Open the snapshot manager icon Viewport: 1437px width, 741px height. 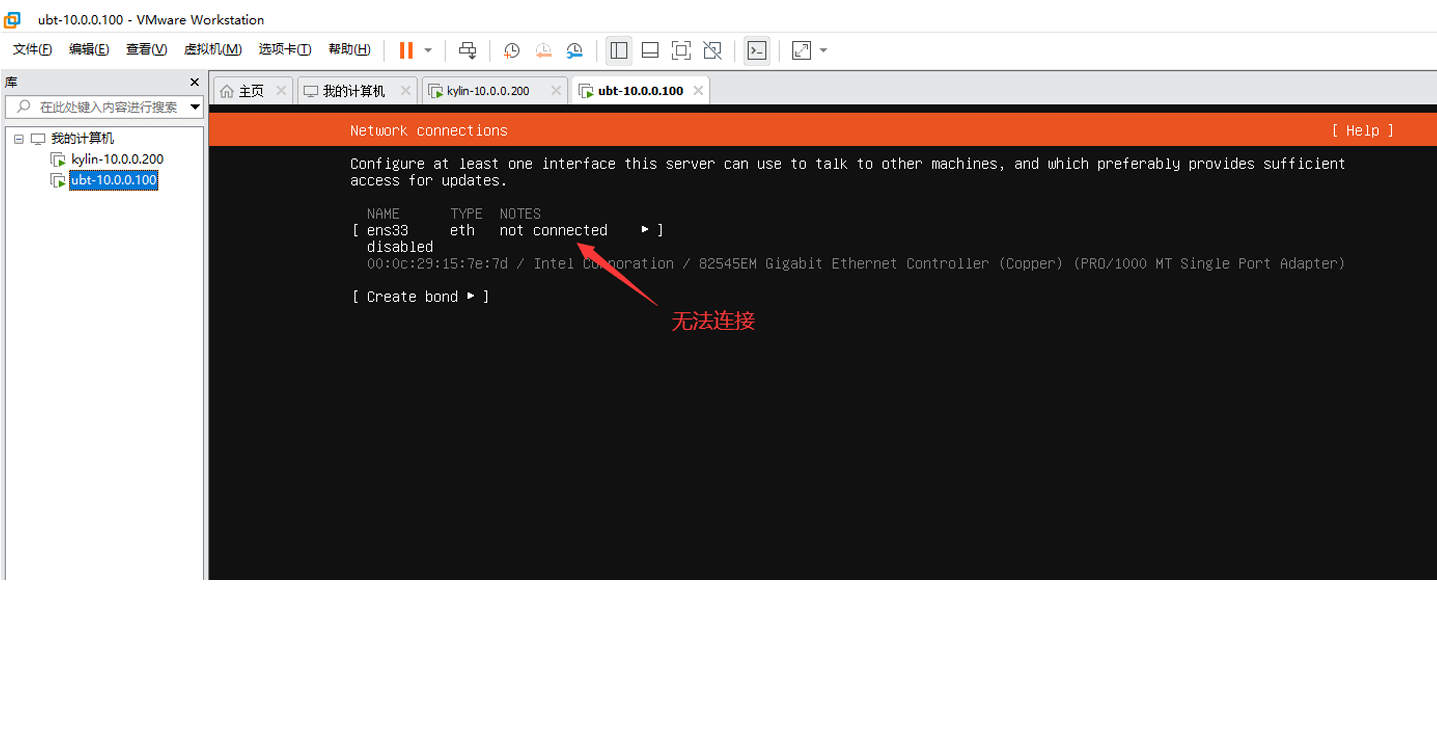(x=574, y=50)
